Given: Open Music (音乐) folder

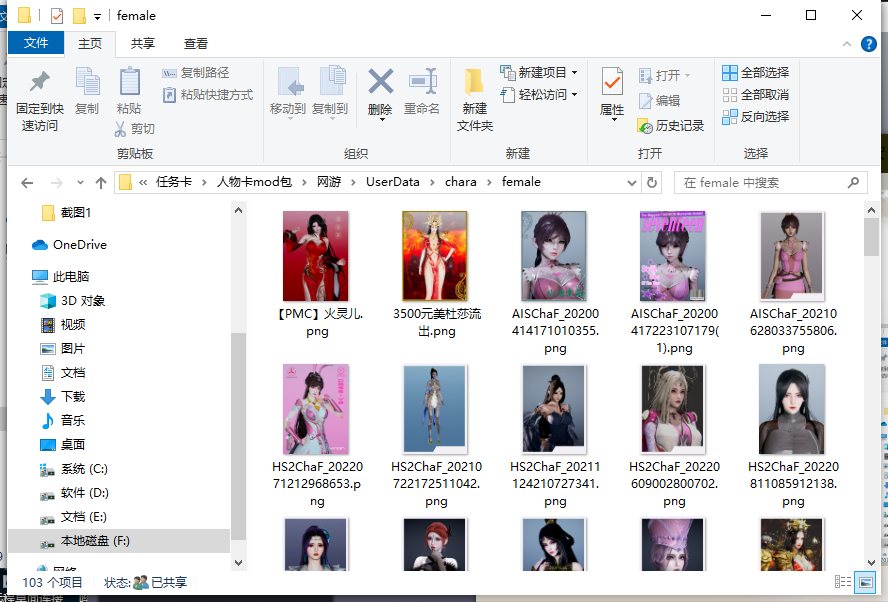Looking at the screenshot, I should [x=63, y=420].
